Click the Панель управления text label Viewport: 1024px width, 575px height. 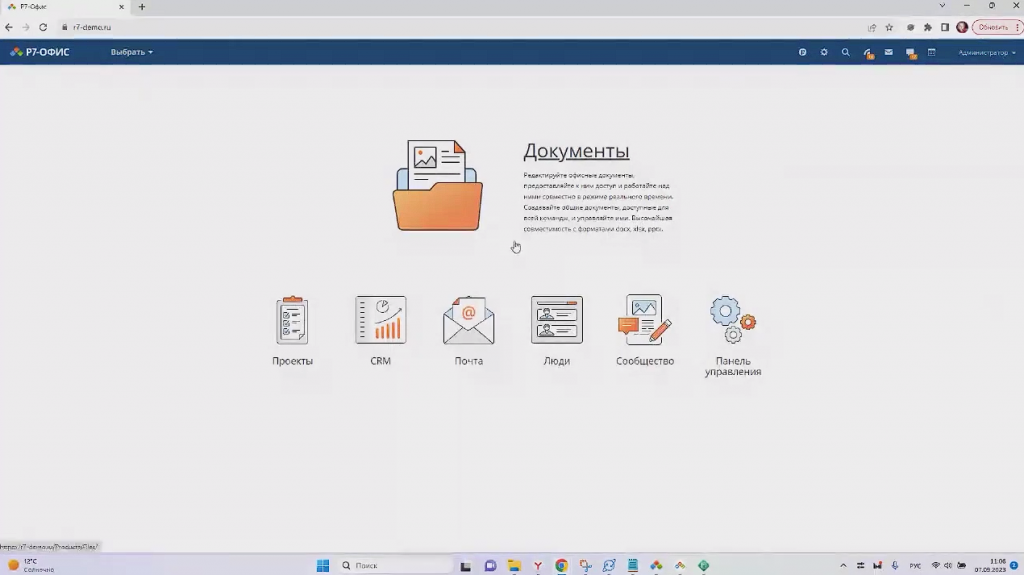733,366
